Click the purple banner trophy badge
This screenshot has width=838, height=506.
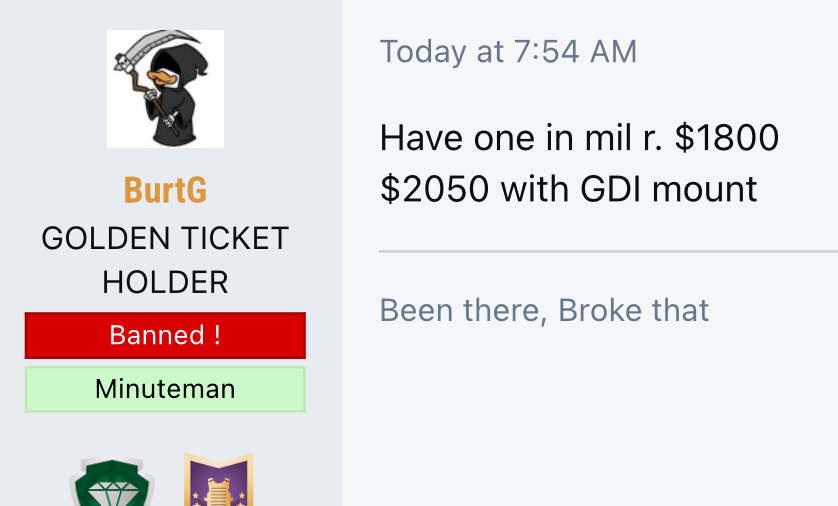click(219, 480)
